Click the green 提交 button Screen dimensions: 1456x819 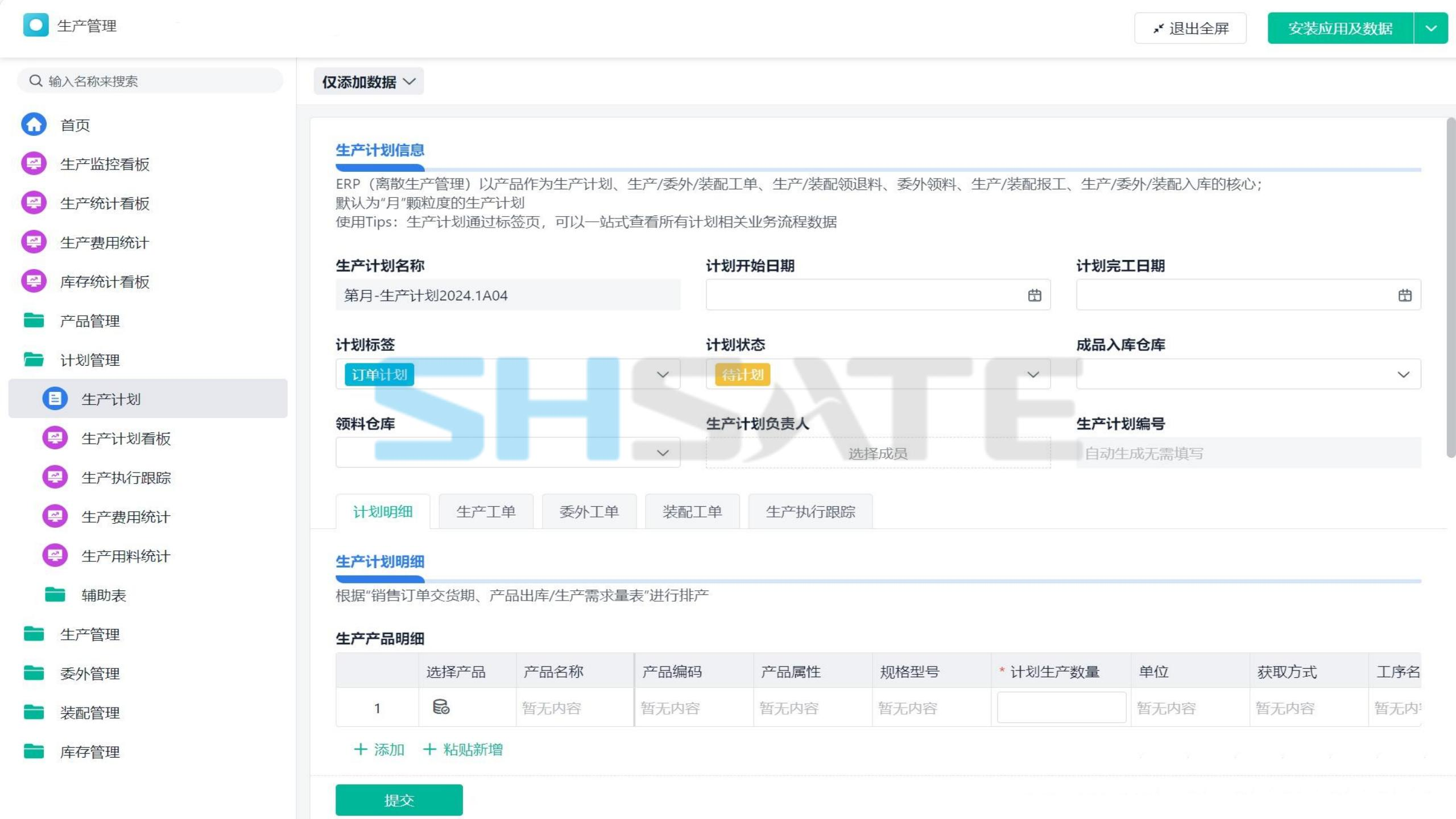399,800
